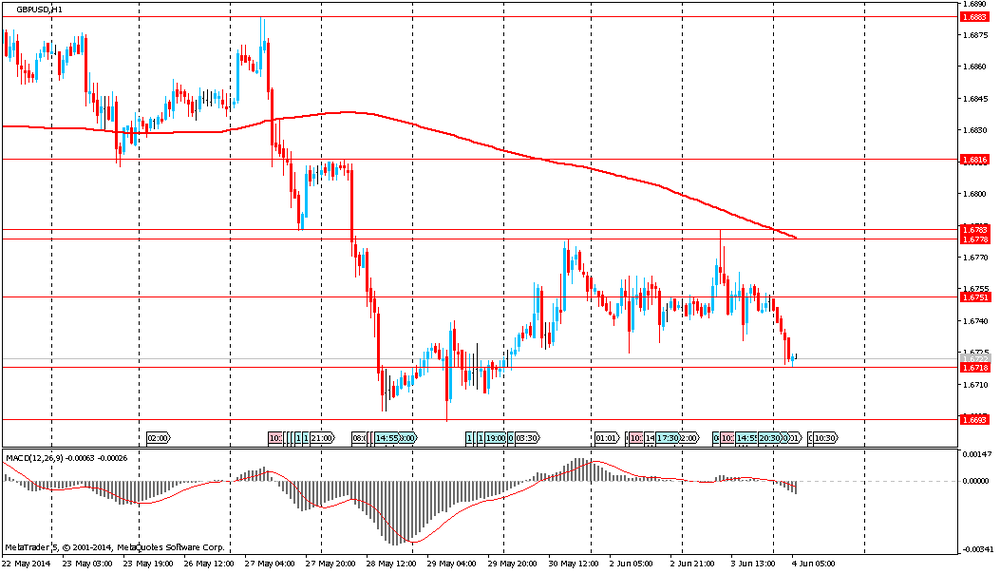
Task: Click the 22 May 2014 date label
Action: pyautogui.click(x=26, y=563)
